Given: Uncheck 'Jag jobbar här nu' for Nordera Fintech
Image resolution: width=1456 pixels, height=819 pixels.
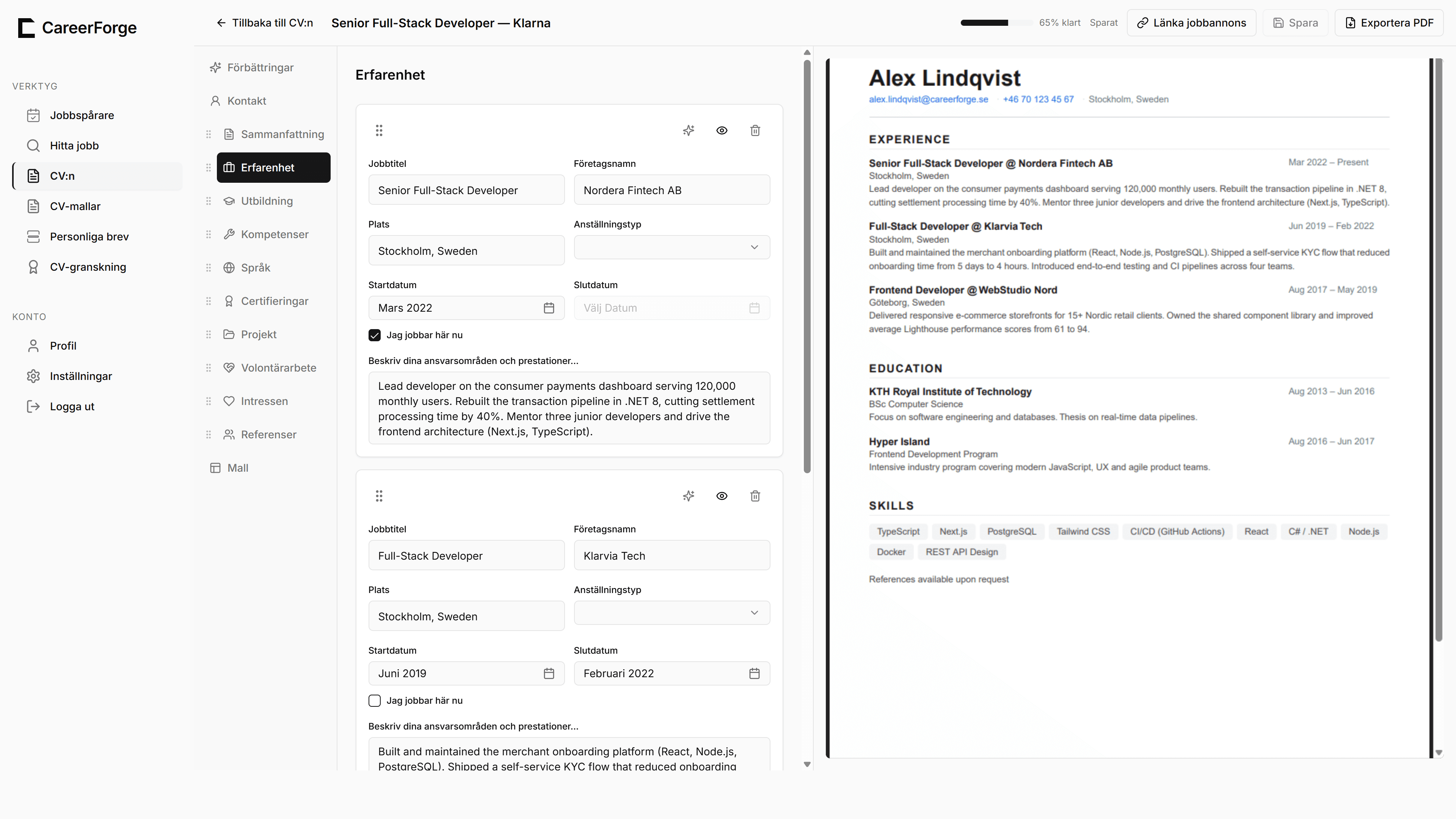Looking at the screenshot, I should [375, 335].
